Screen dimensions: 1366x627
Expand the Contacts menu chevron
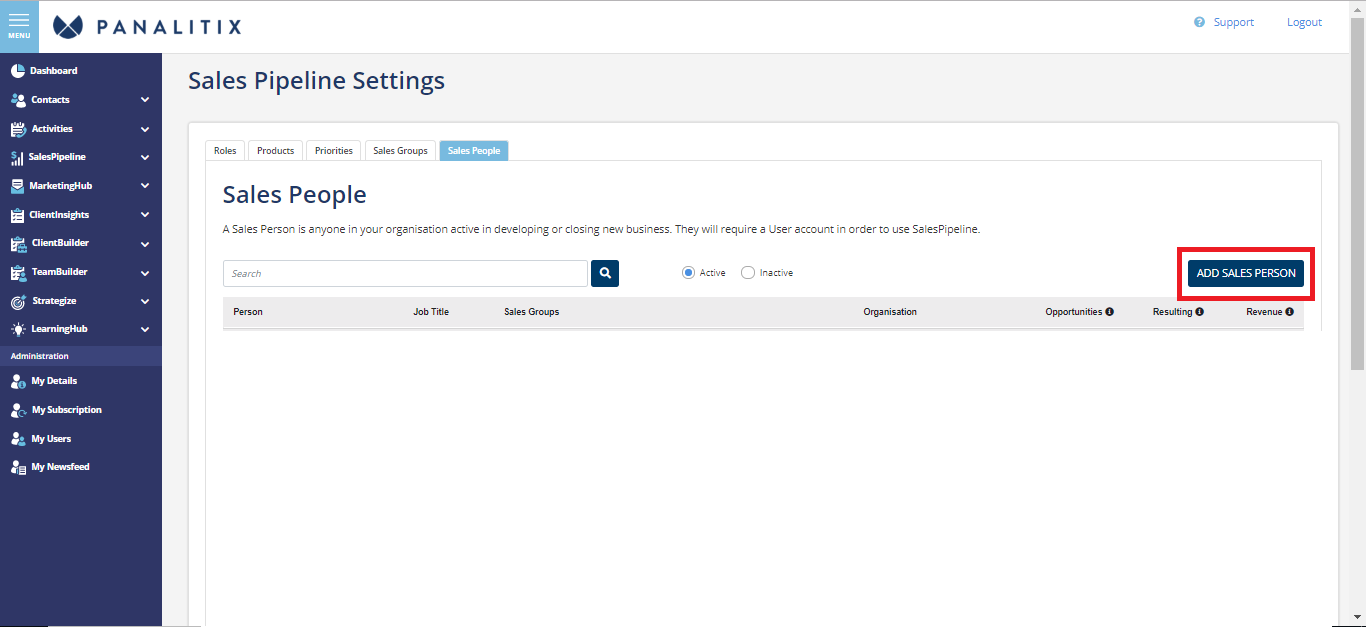(x=145, y=100)
